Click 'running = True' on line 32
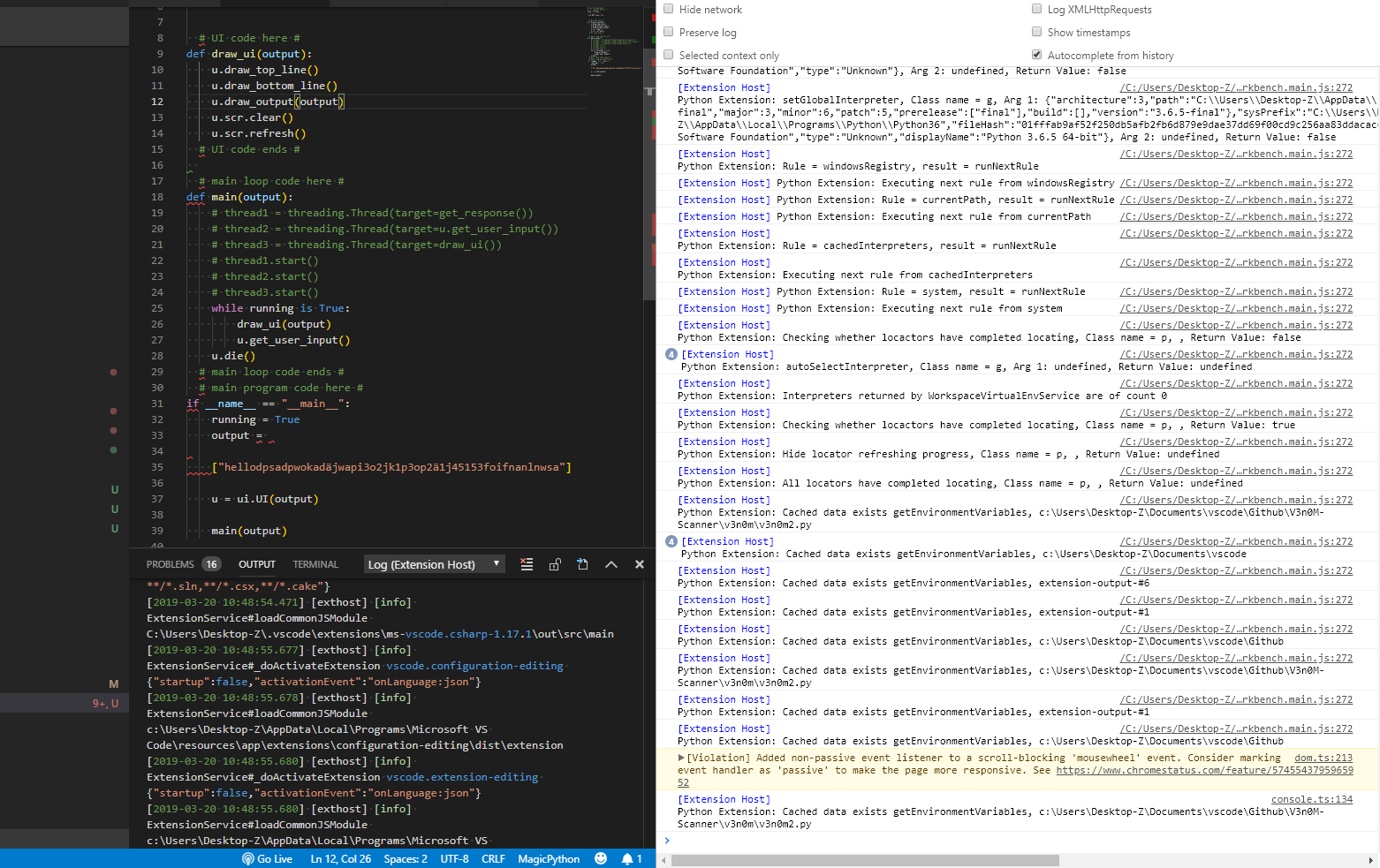The image size is (1380, 868). coord(255,419)
